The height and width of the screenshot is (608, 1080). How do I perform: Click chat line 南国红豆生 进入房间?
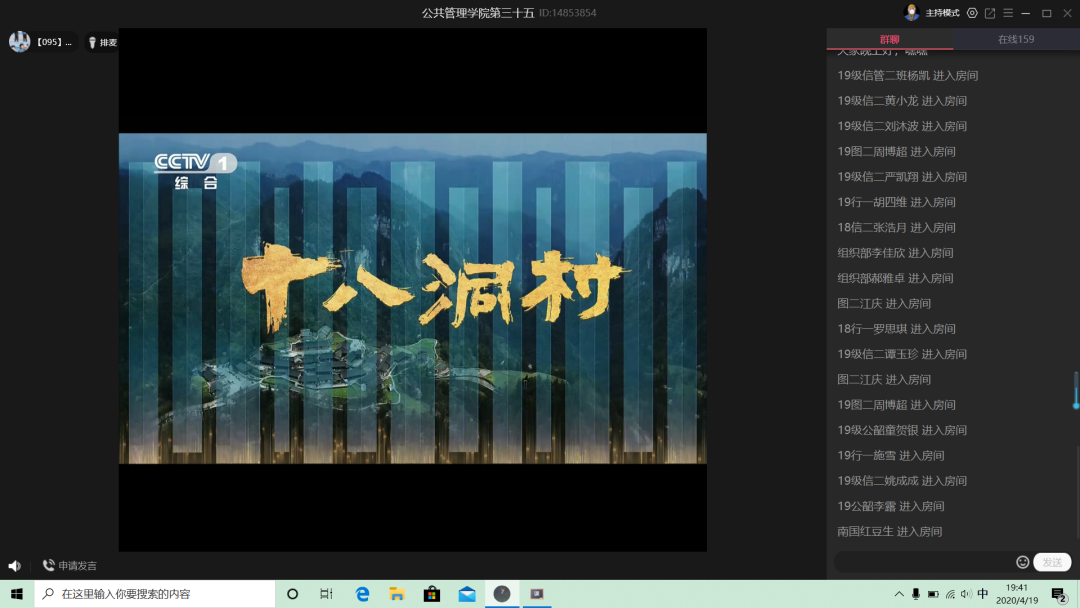pyautogui.click(x=889, y=532)
